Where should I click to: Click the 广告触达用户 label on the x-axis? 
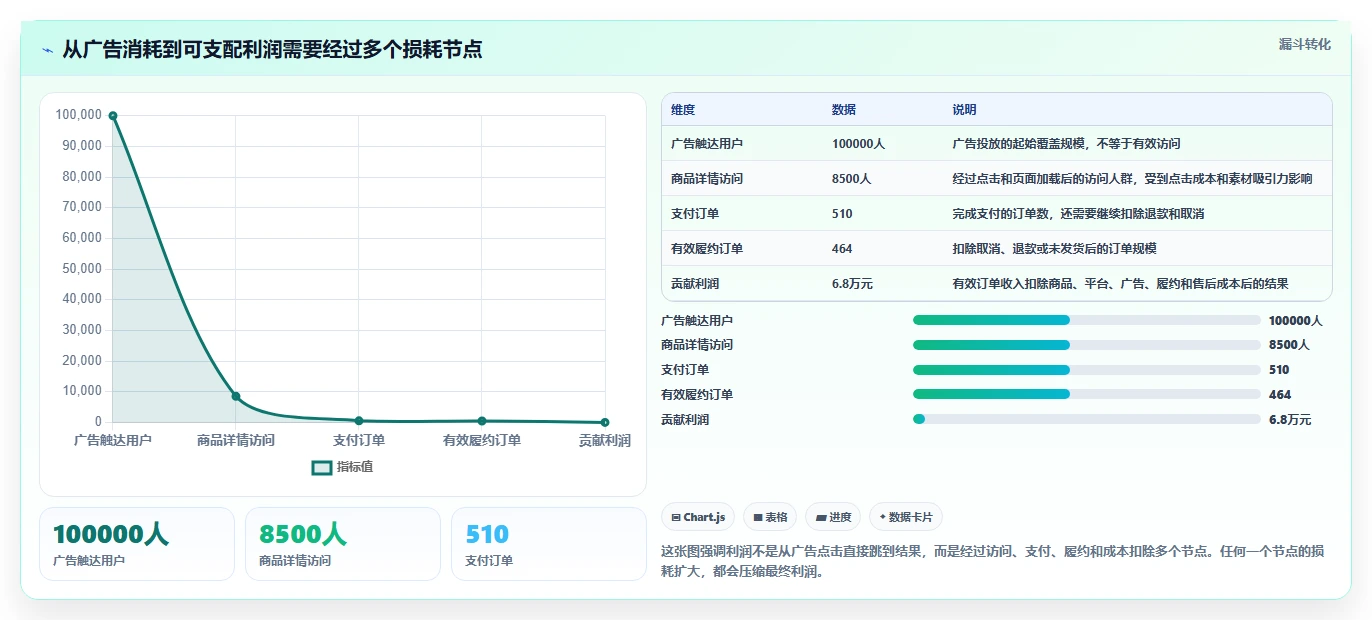[113, 440]
